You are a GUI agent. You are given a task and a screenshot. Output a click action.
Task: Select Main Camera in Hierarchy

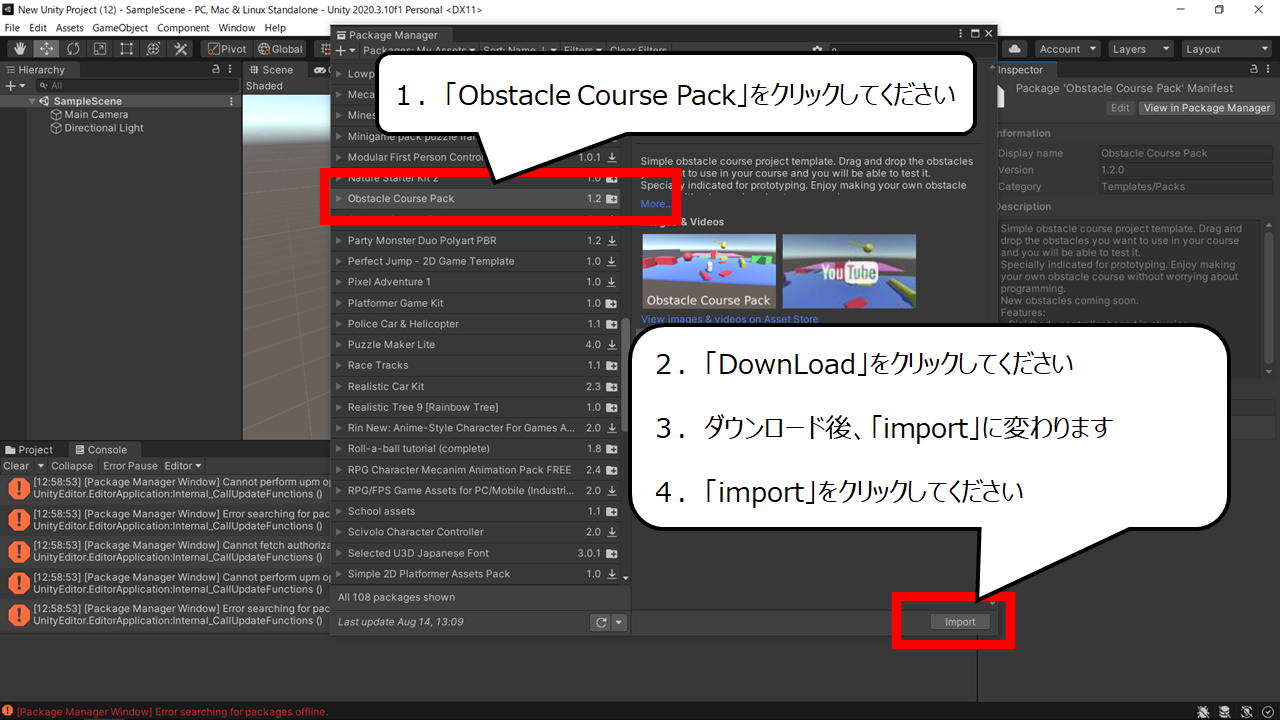click(96, 115)
